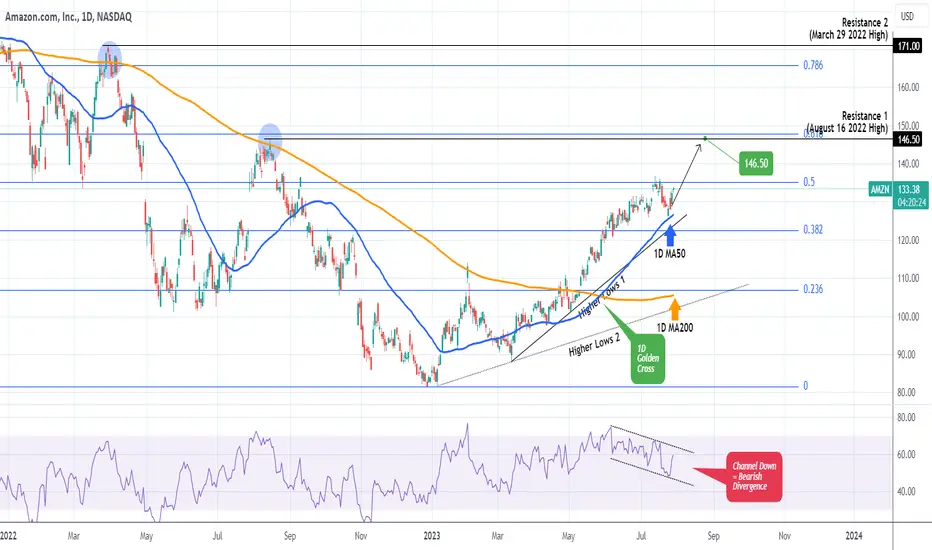Screen dimensions: 932x550
Task: Click the 100.00 price axis value
Action: coord(908,316)
